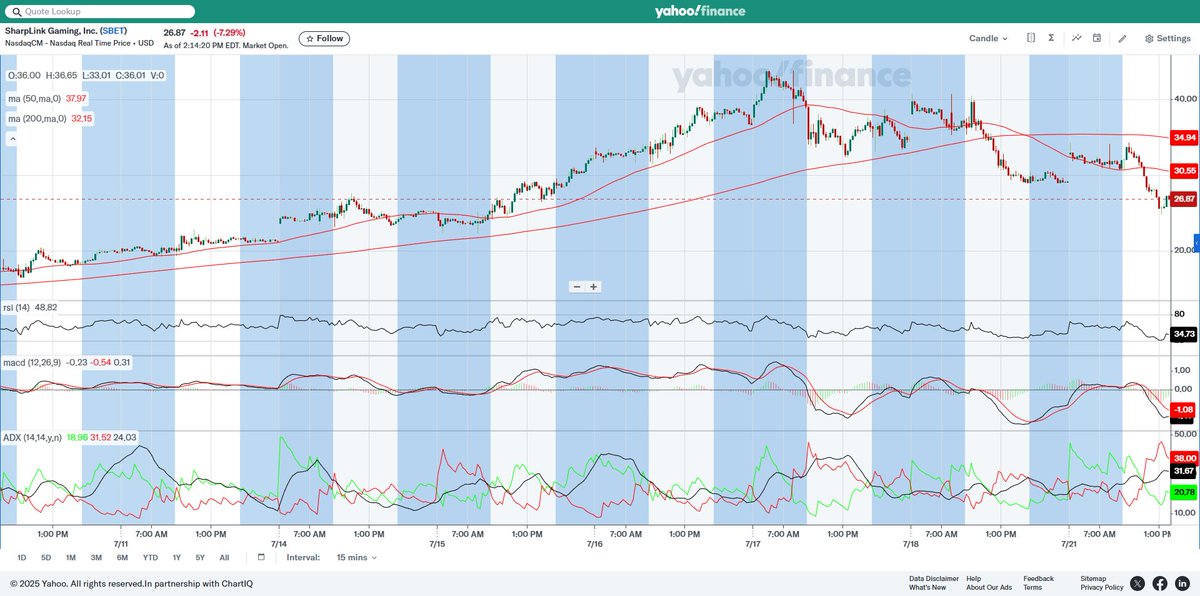Click the ma (200,ma,0) indicator label
Screen dimensions: 1200x596
37,118
